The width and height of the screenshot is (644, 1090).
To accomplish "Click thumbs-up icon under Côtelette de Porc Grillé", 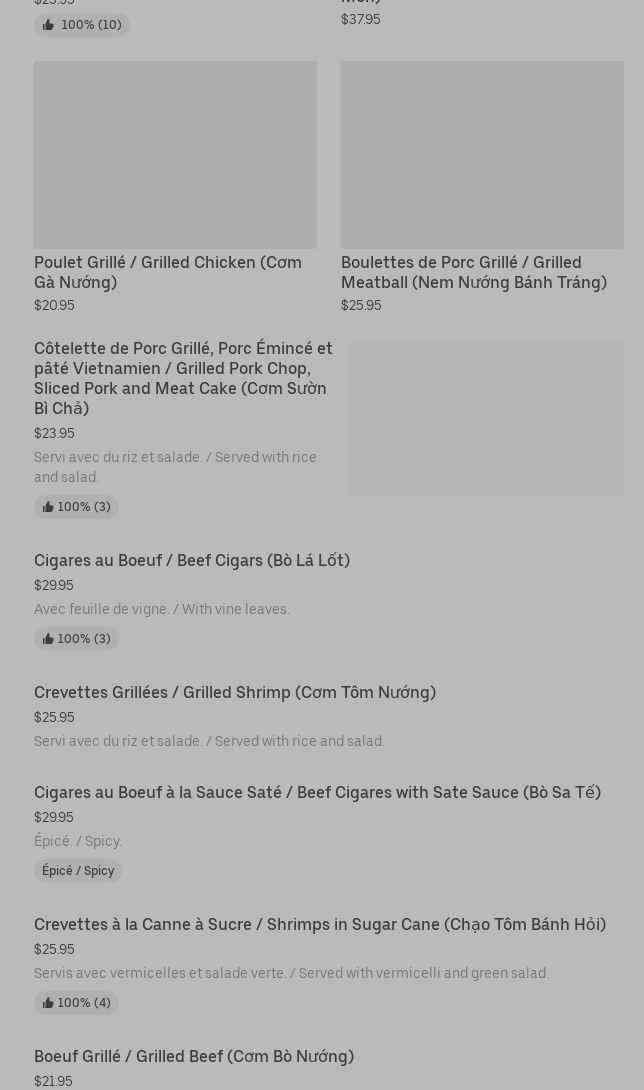I will [x=48, y=507].
